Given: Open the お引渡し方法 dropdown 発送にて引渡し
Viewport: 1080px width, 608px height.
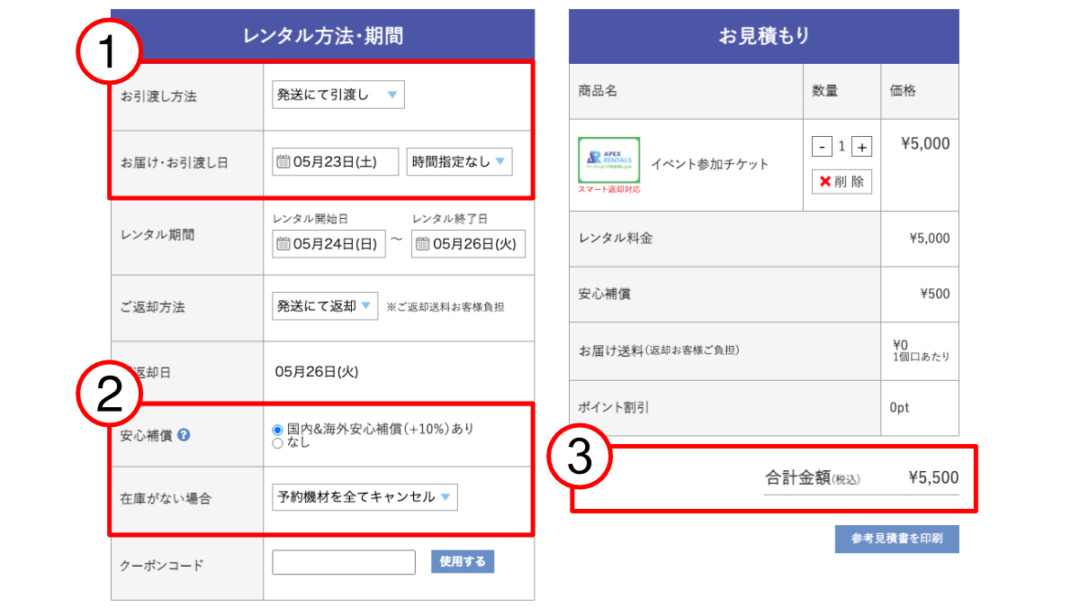Looking at the screenshot, I should point(338,95).
